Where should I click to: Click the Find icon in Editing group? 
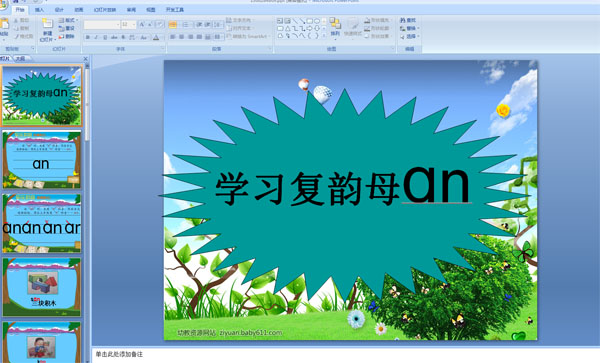tap(408, 20)
